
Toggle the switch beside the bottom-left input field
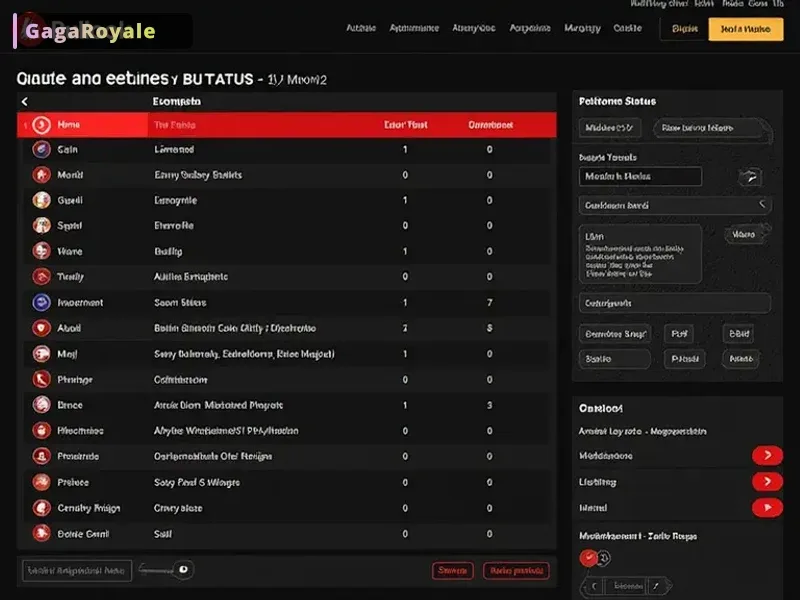point(182,570)
